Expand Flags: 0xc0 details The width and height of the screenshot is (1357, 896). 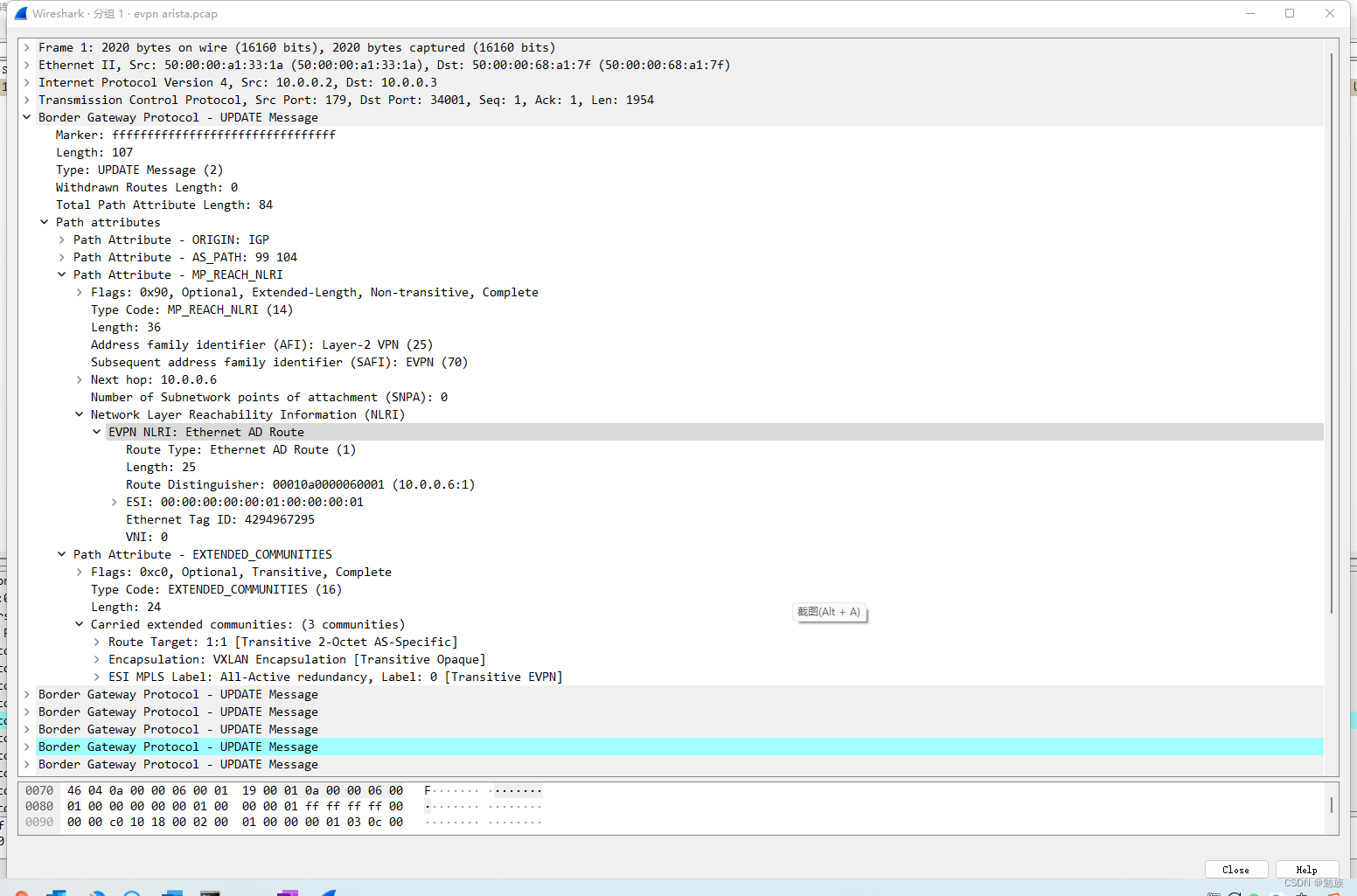click(x=80, y=572)
